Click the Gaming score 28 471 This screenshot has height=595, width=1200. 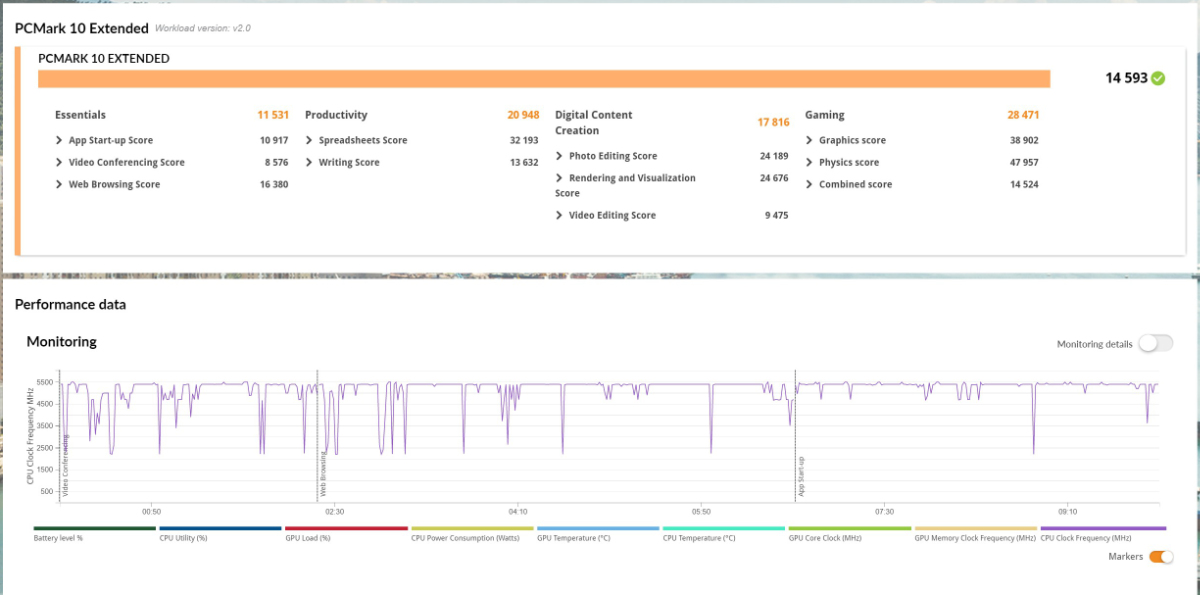(x=1023, y=115)
